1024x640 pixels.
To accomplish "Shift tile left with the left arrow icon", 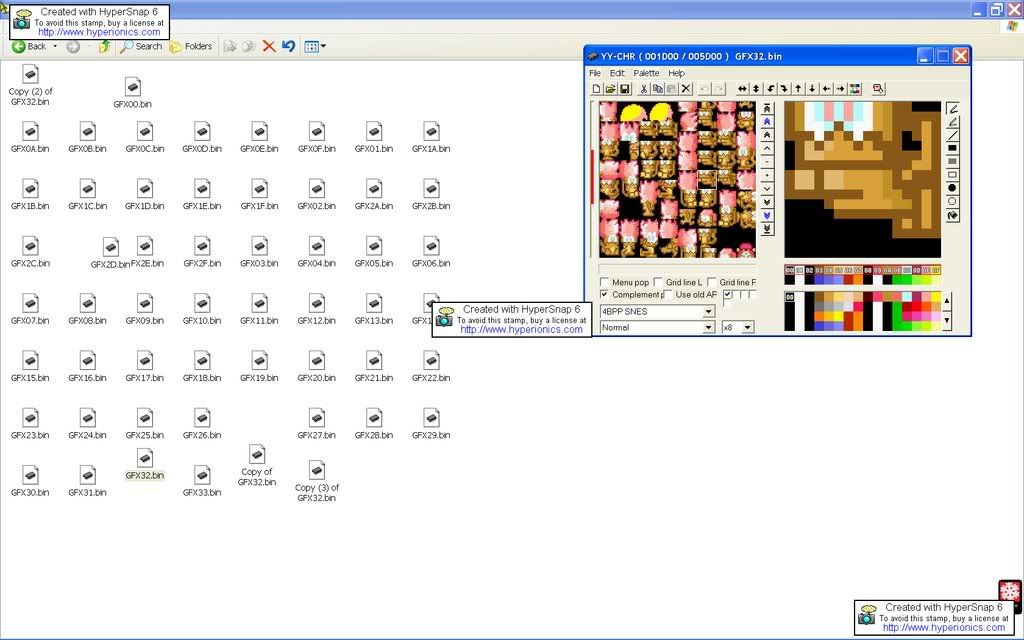I will coord(826,89).
